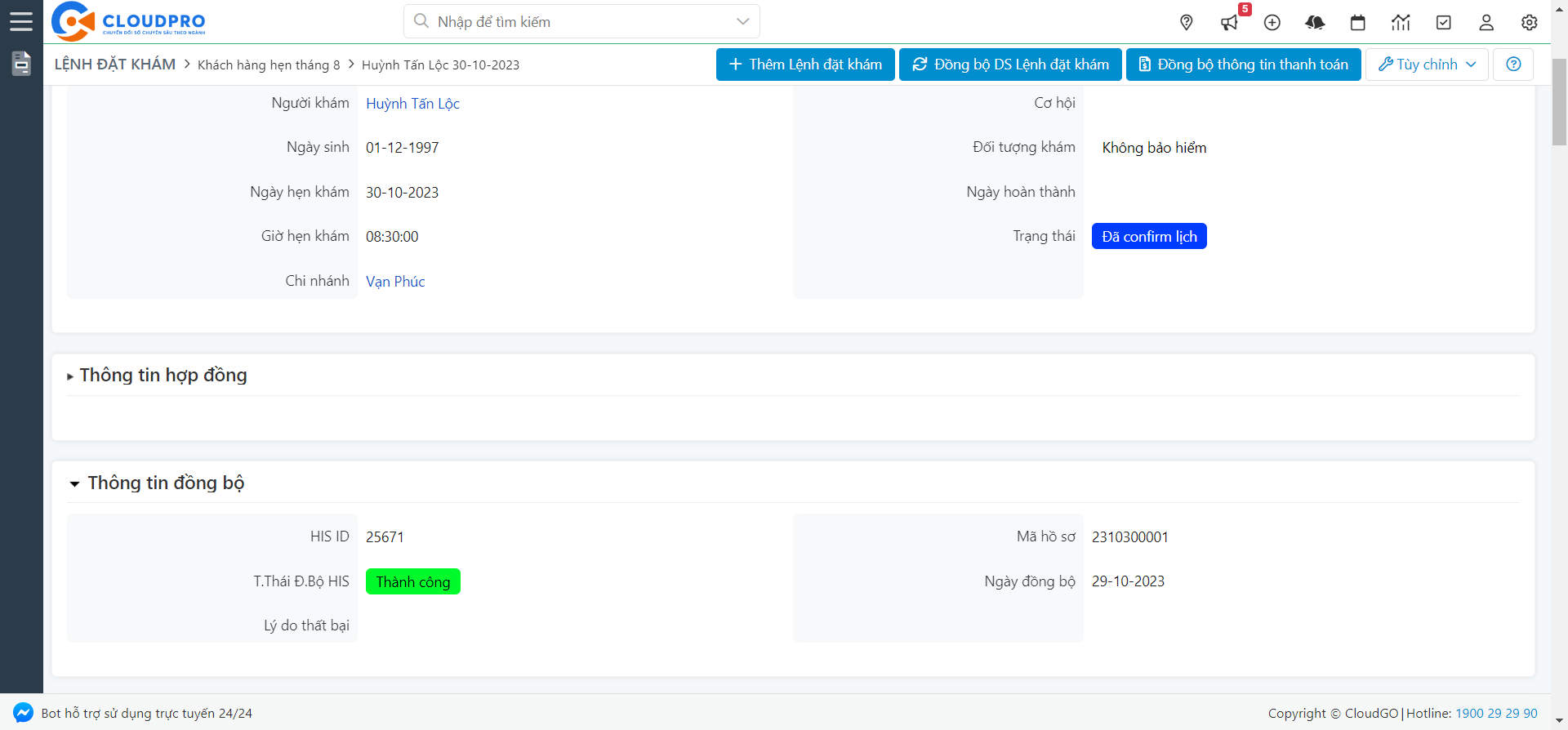Image resolution: width=1568 pixels, height=730 pixels.
Task: Open the Vạn Phúc branch link
Action: pos(395,282)
